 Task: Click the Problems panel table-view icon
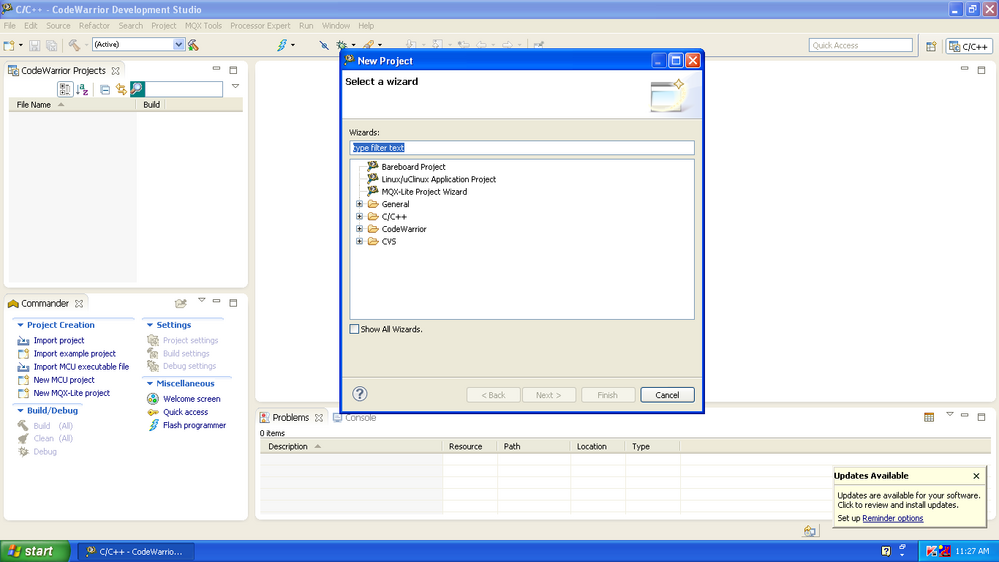[929, 417]
